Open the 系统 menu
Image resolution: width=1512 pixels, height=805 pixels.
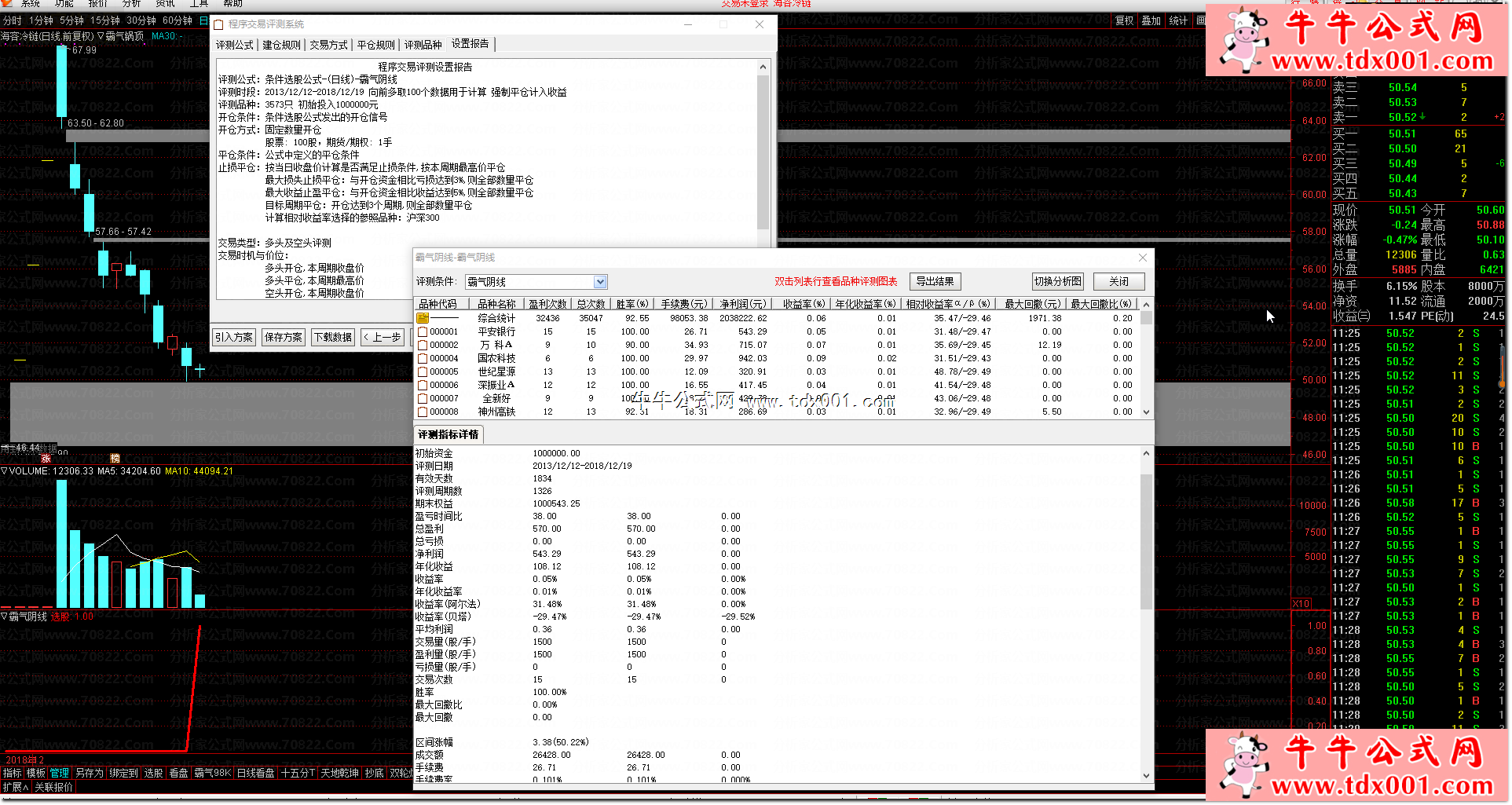30,4
